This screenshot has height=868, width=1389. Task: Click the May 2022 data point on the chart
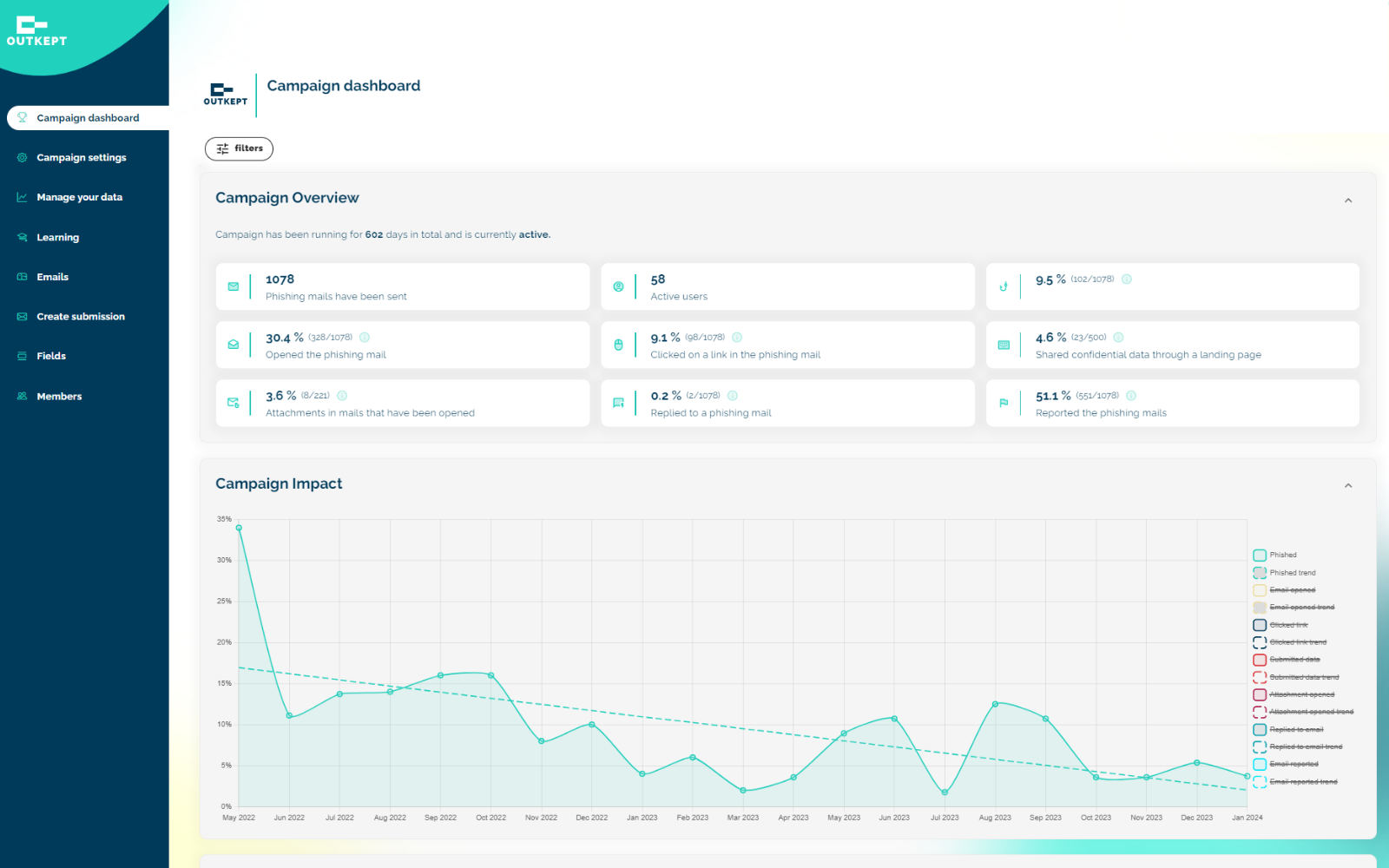pos(239,528)
